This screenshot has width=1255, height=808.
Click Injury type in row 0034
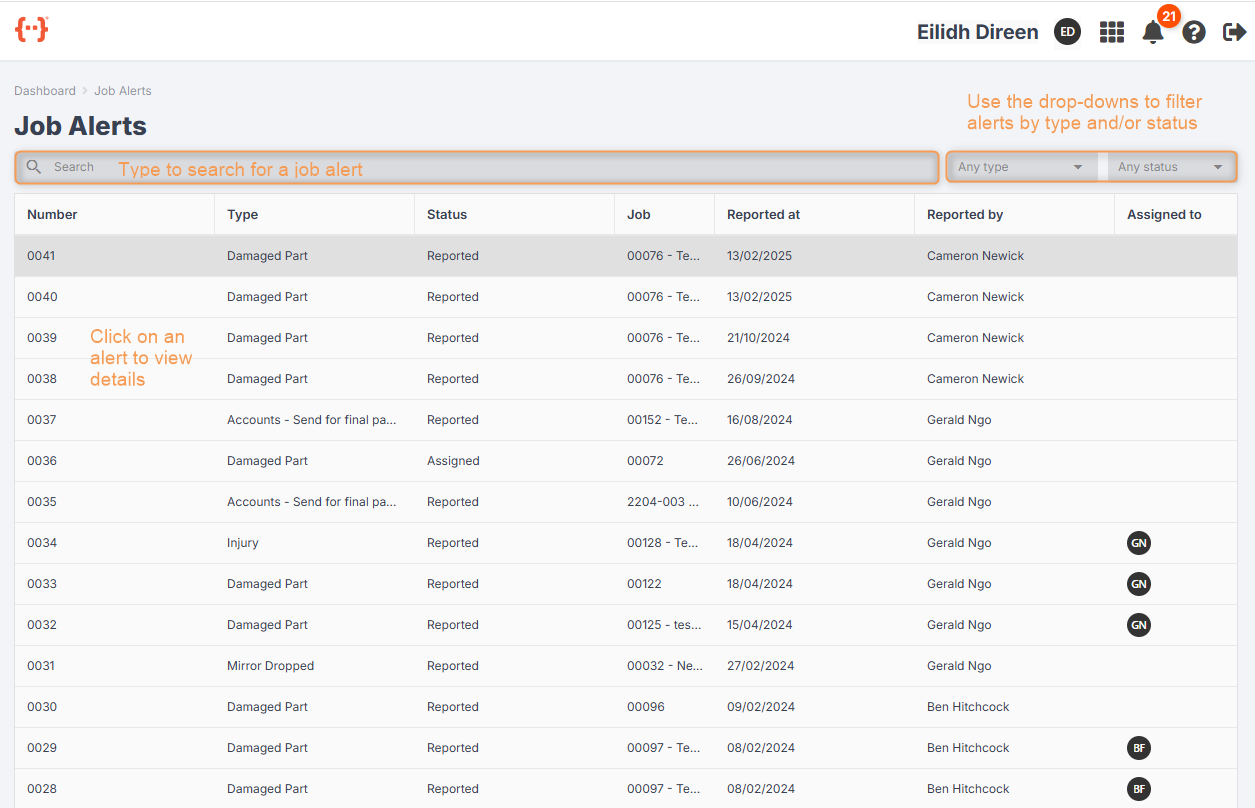pyautogui.click(x=242, y=543)
